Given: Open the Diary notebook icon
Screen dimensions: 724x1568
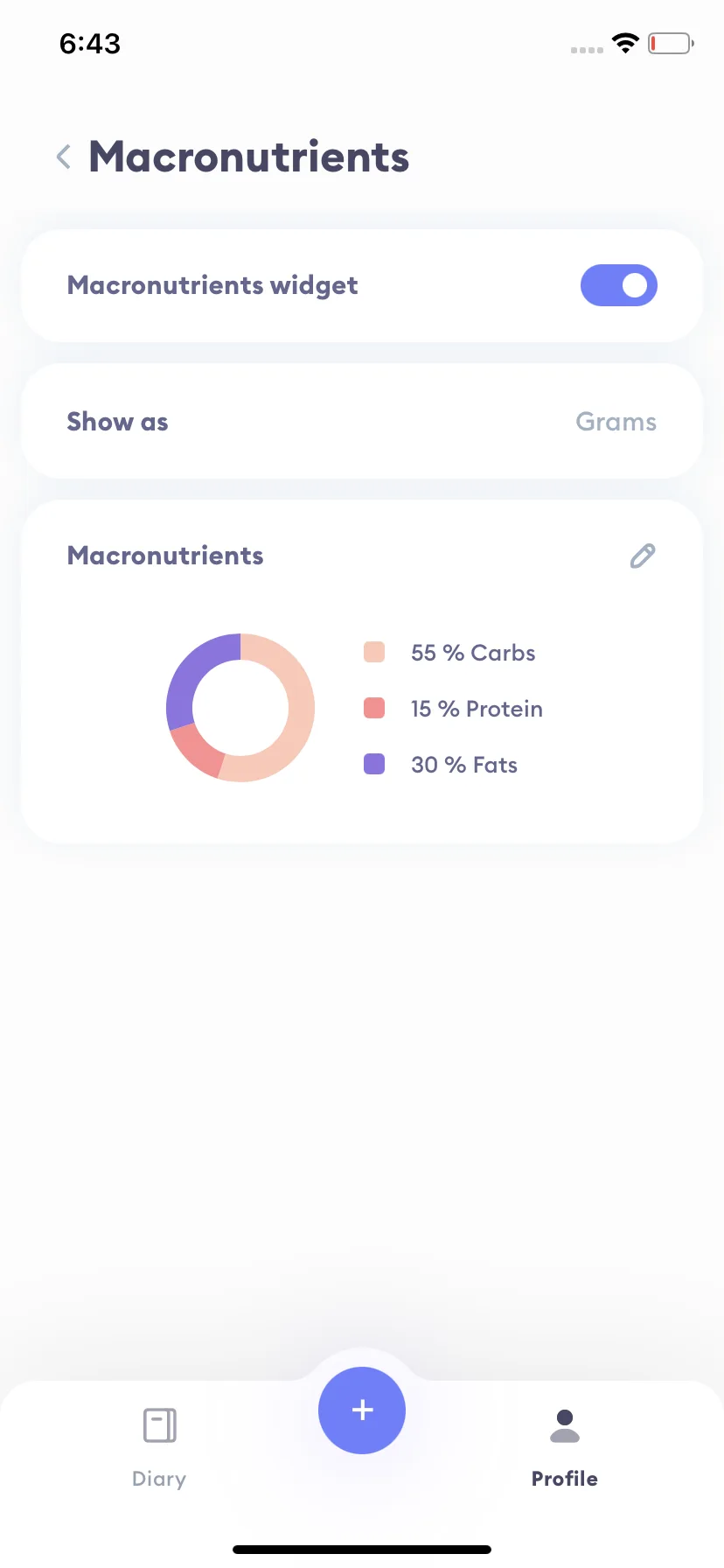Looking at the screenshot, I should click(159, 1425).
